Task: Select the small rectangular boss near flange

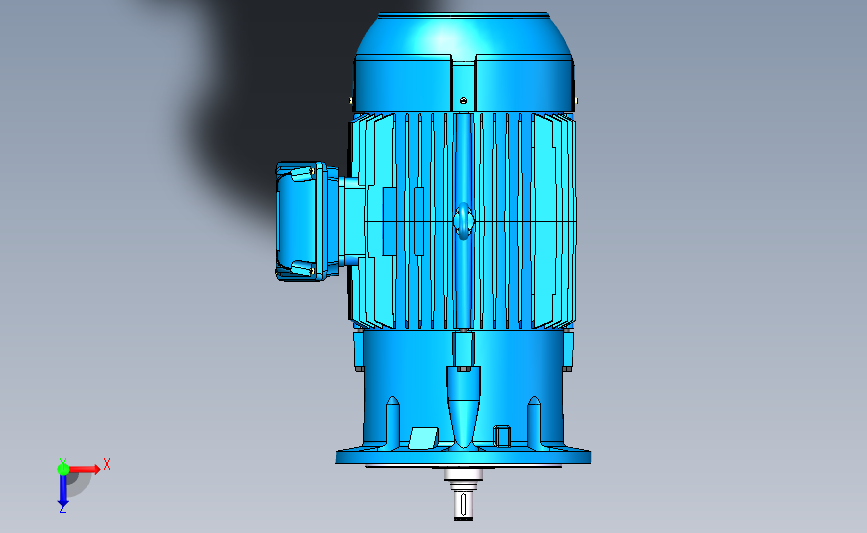Action: click(502, 436)
